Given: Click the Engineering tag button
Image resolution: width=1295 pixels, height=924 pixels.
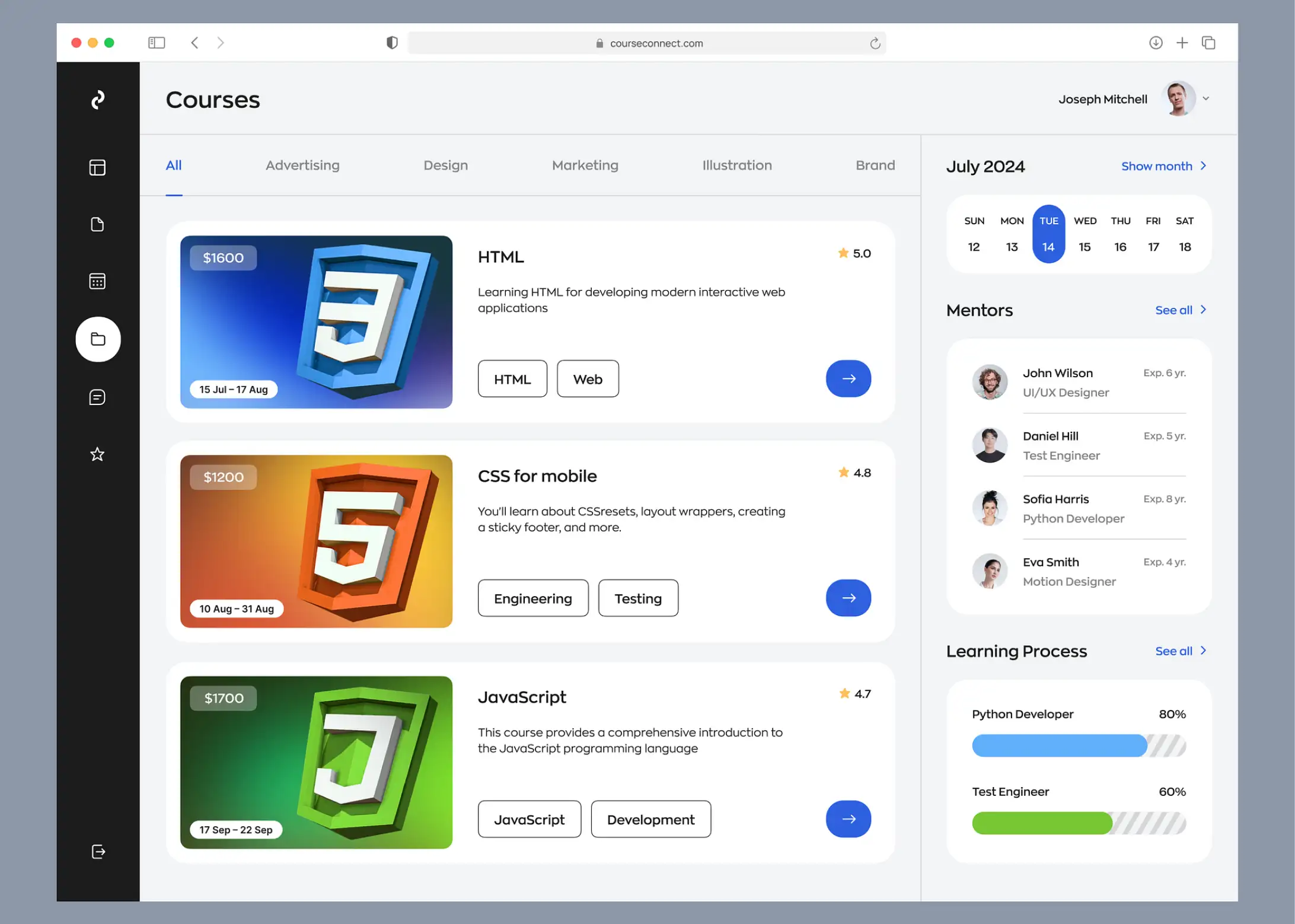Looking at the screenshot, I should pos(533,598).
